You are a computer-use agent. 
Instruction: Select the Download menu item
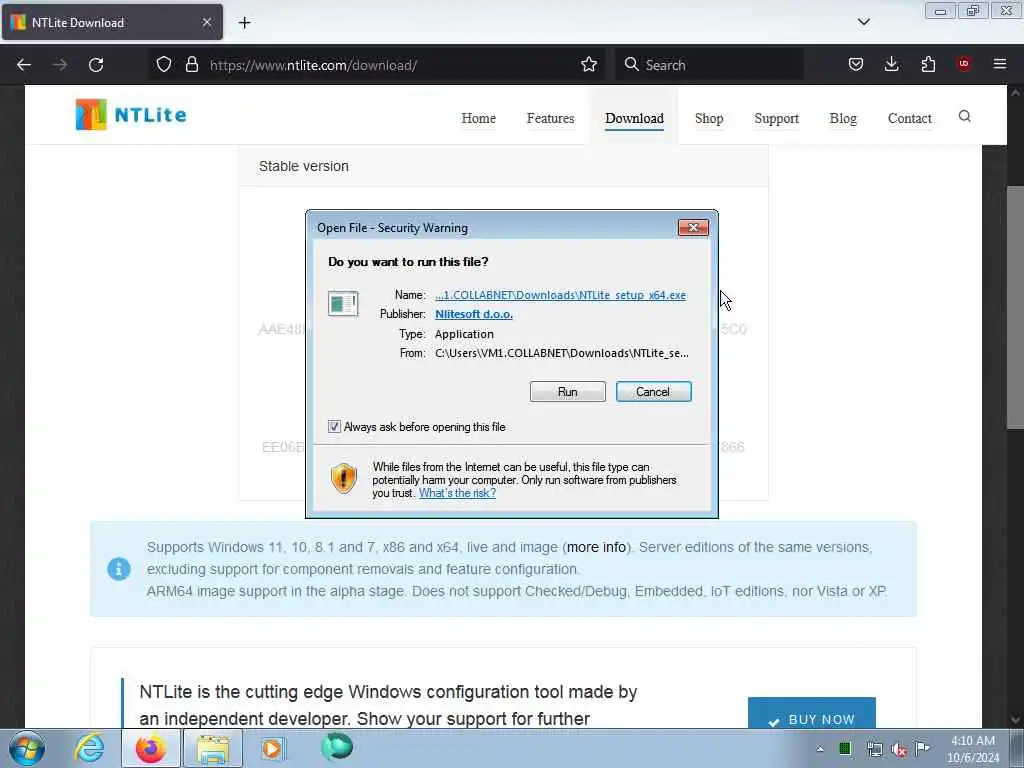[634, 118]
